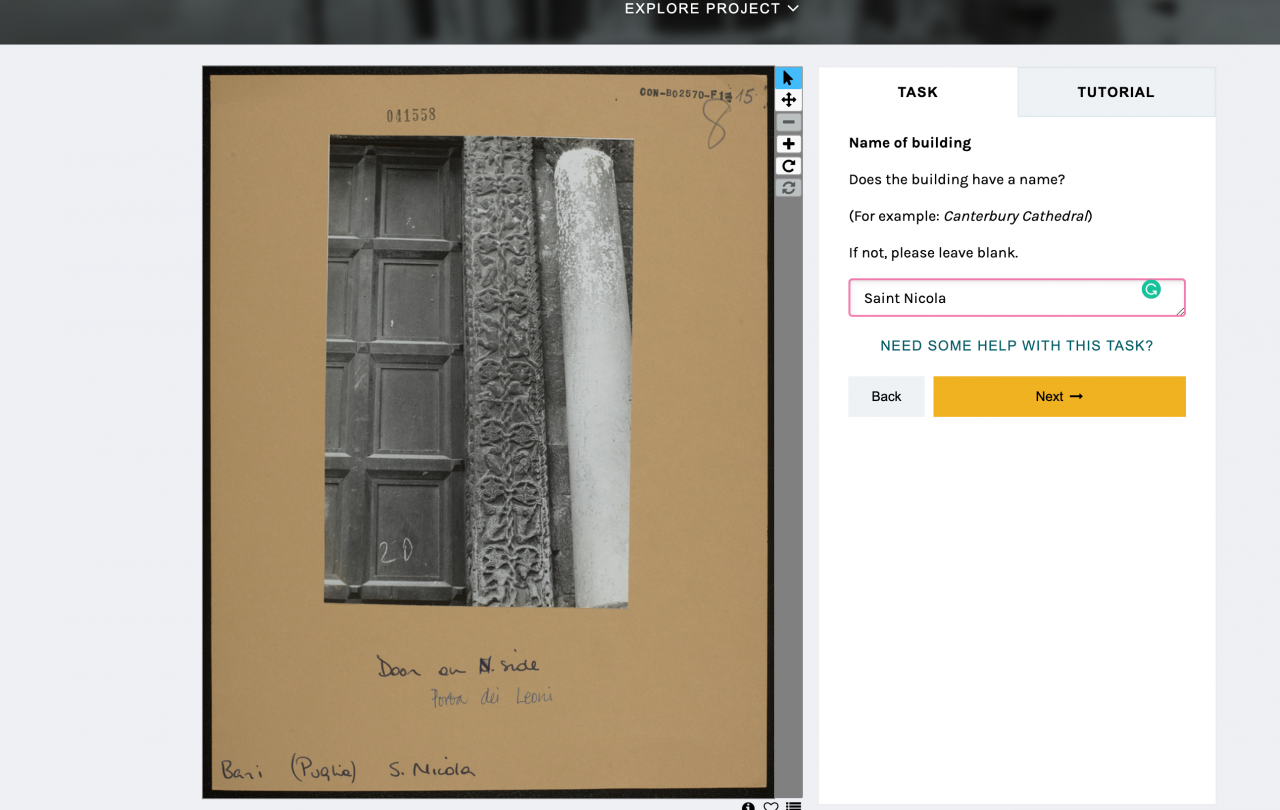Rotate the subject image clockwise
The width and height of the screenshot is (1280, 810).
[788, 166]
